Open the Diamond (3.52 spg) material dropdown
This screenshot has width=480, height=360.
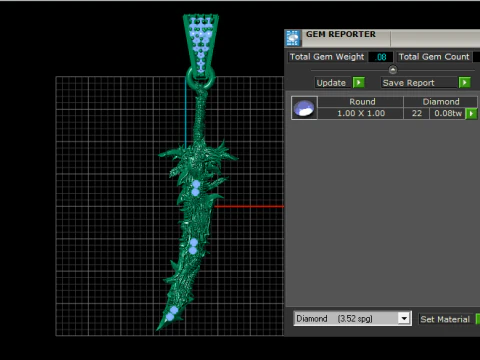(404, 319)
